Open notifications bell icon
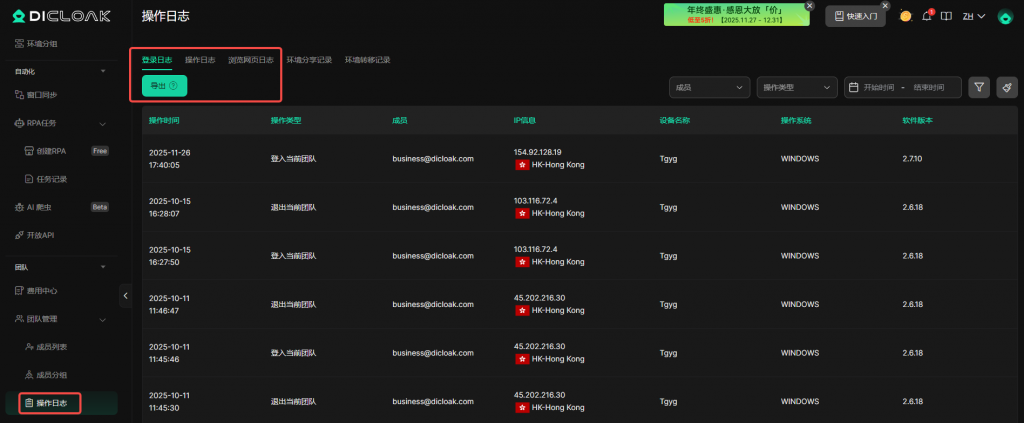This screenshot has height=423, width=1024. pyautogui.click(x=927, y=16)
